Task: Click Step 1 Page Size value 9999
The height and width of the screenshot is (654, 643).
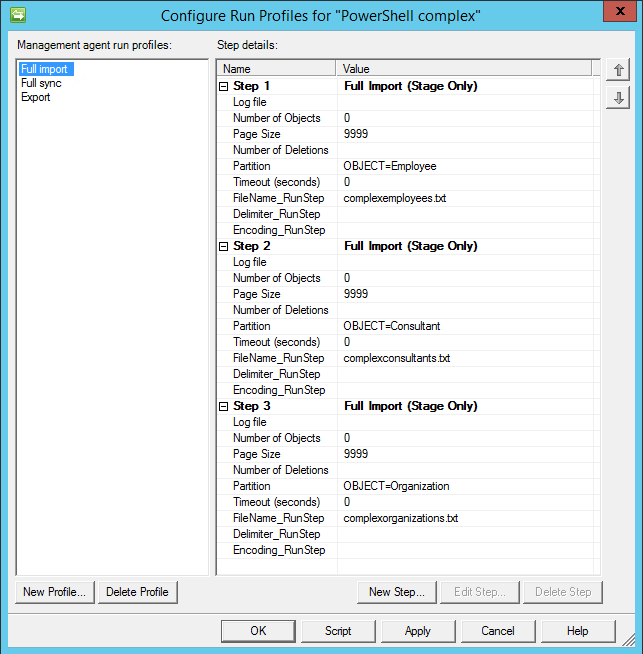Action: tap(356, 134)
